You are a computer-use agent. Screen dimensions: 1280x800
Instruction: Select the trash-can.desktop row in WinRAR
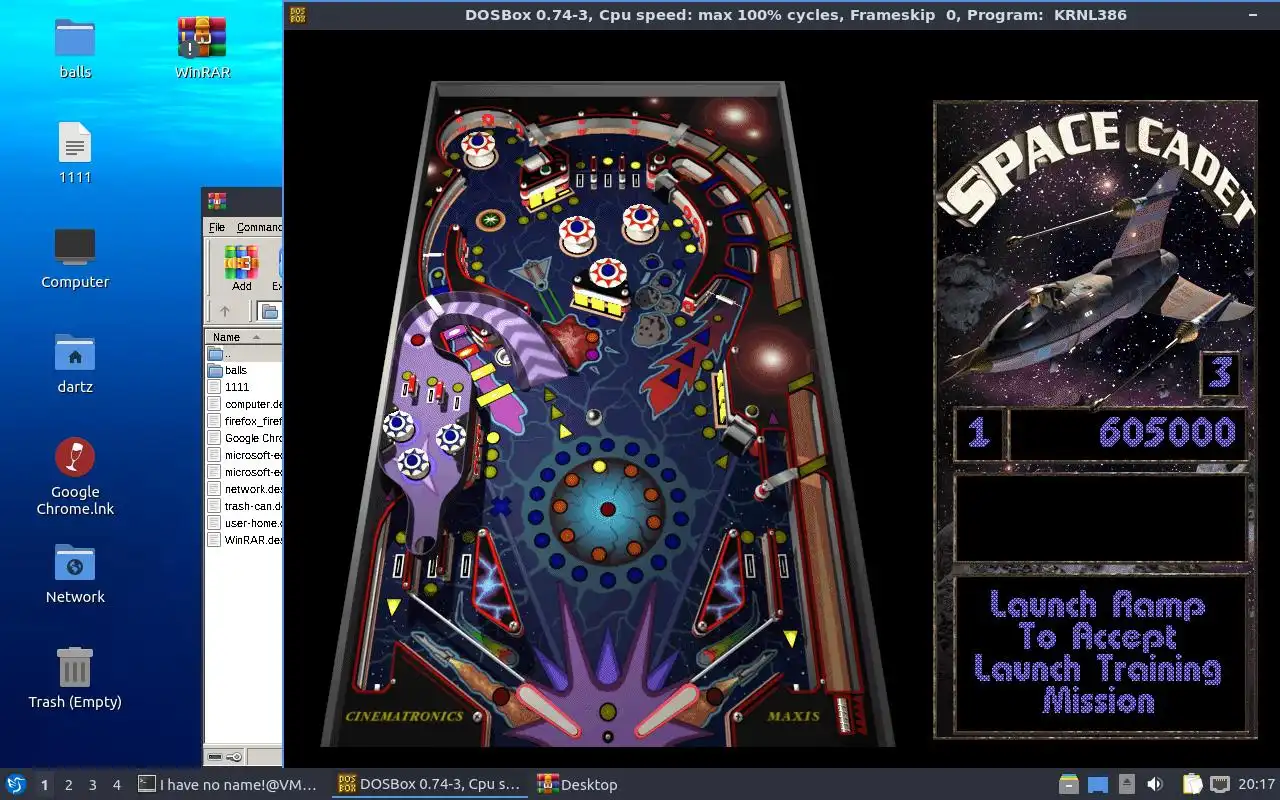coord(244,506)
